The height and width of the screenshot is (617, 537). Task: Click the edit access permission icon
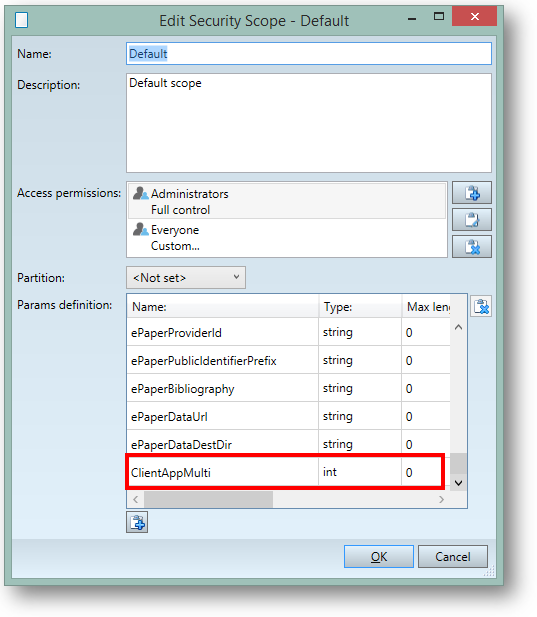(472, 220)
